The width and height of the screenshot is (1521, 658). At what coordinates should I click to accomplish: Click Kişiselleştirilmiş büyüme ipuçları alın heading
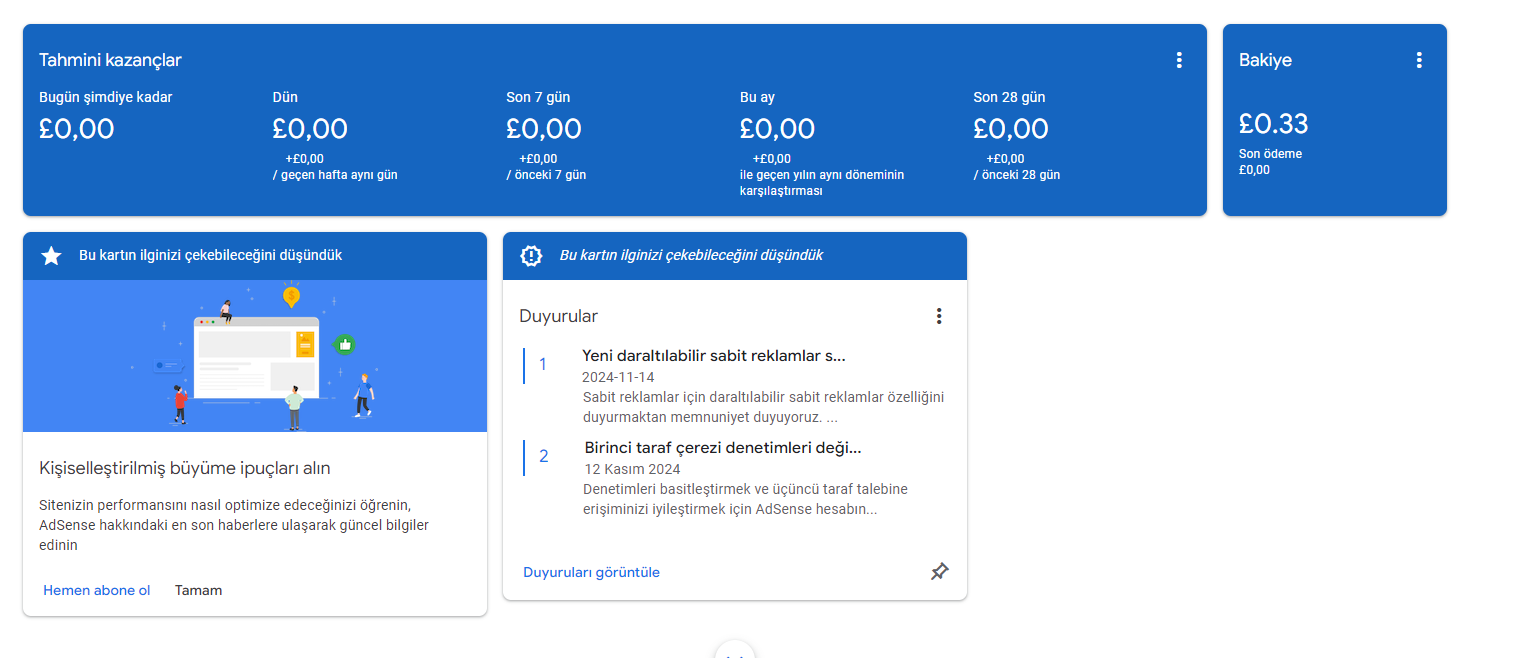click(185, 468)
